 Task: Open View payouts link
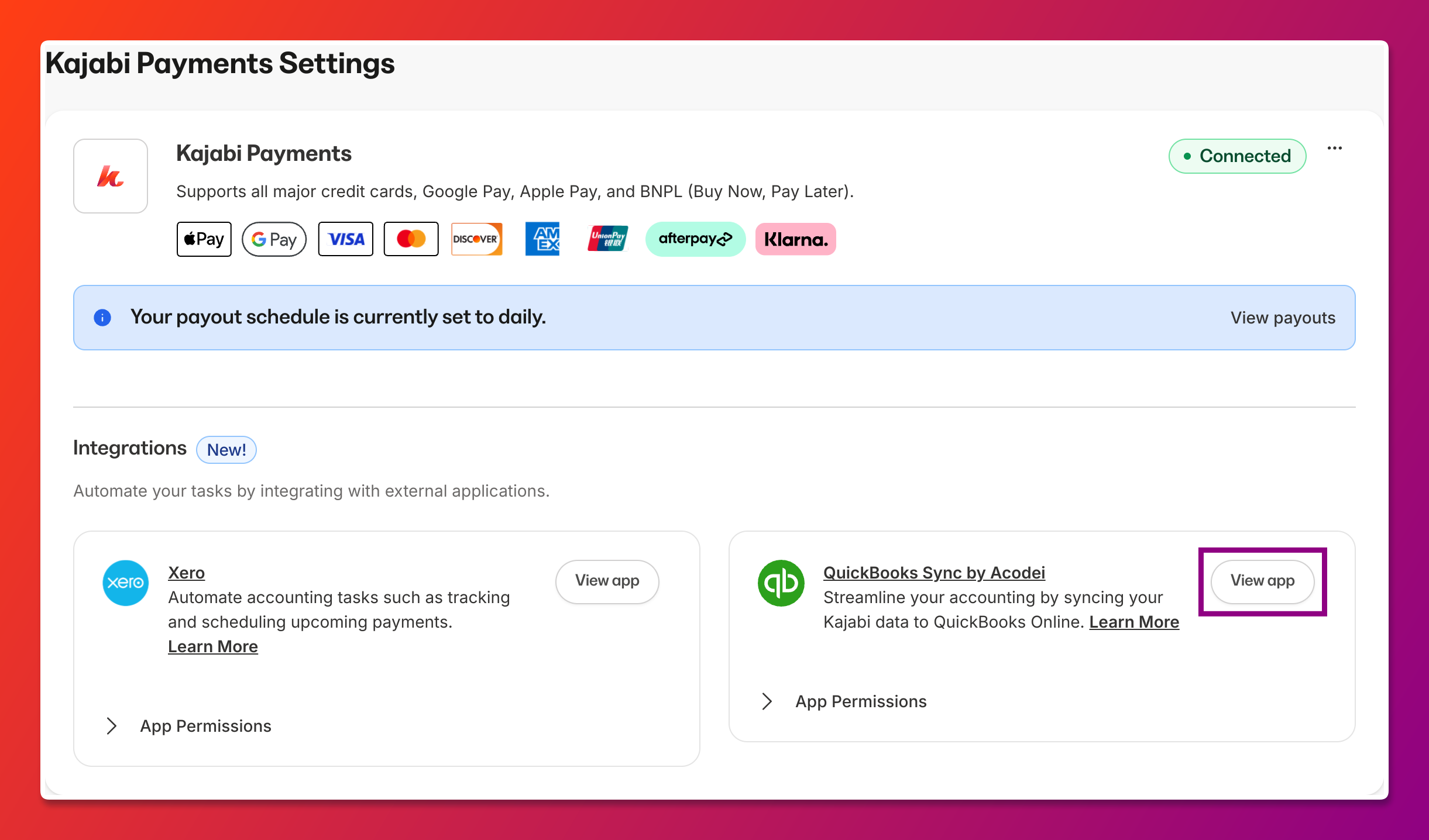tap(1283, 318)
